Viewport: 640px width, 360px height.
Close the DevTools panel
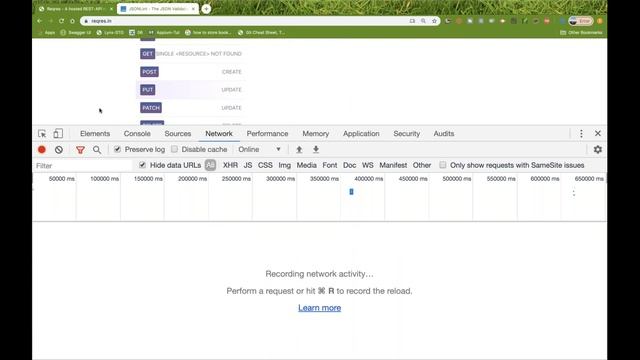pos(598,133)
